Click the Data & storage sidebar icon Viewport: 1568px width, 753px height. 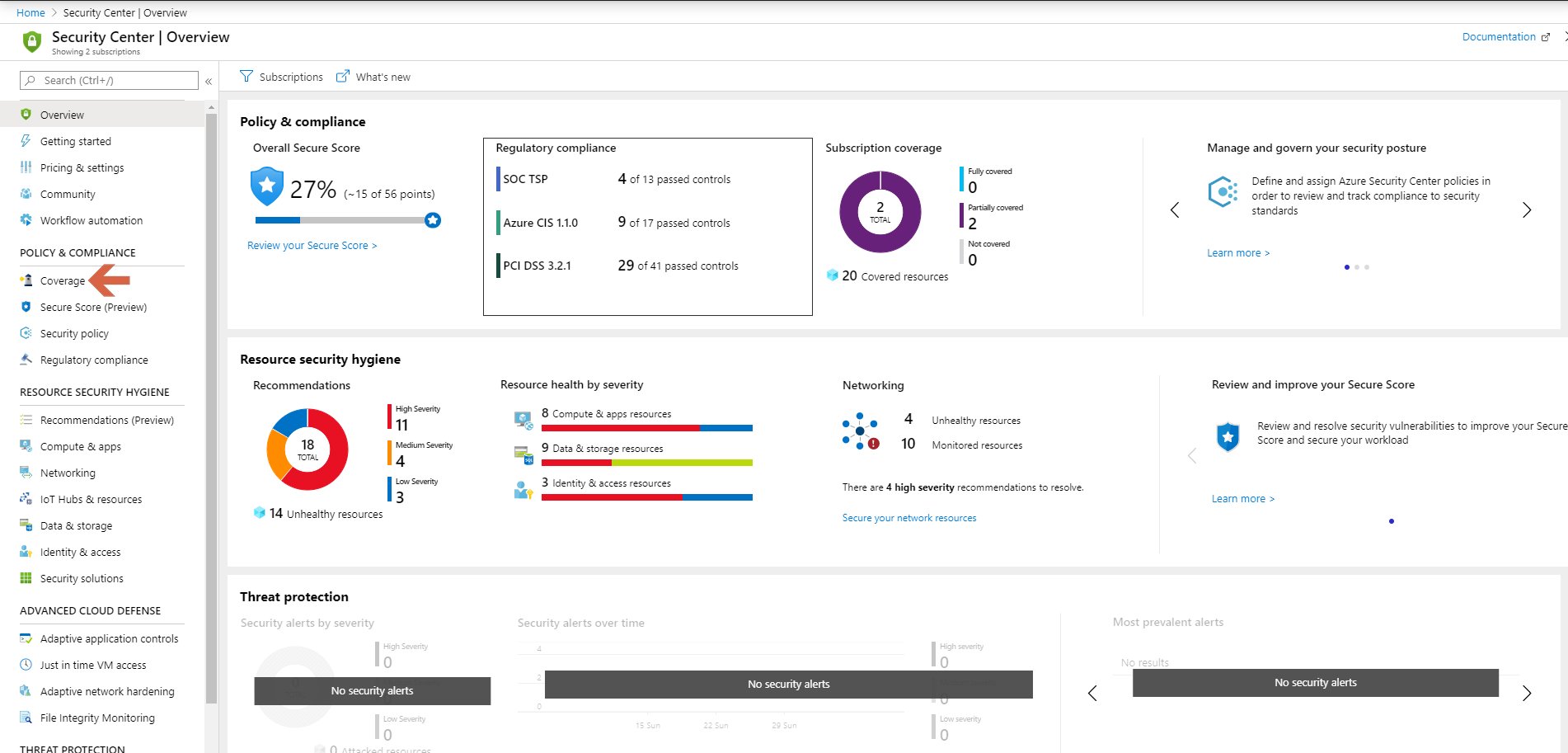coord(26,525)
